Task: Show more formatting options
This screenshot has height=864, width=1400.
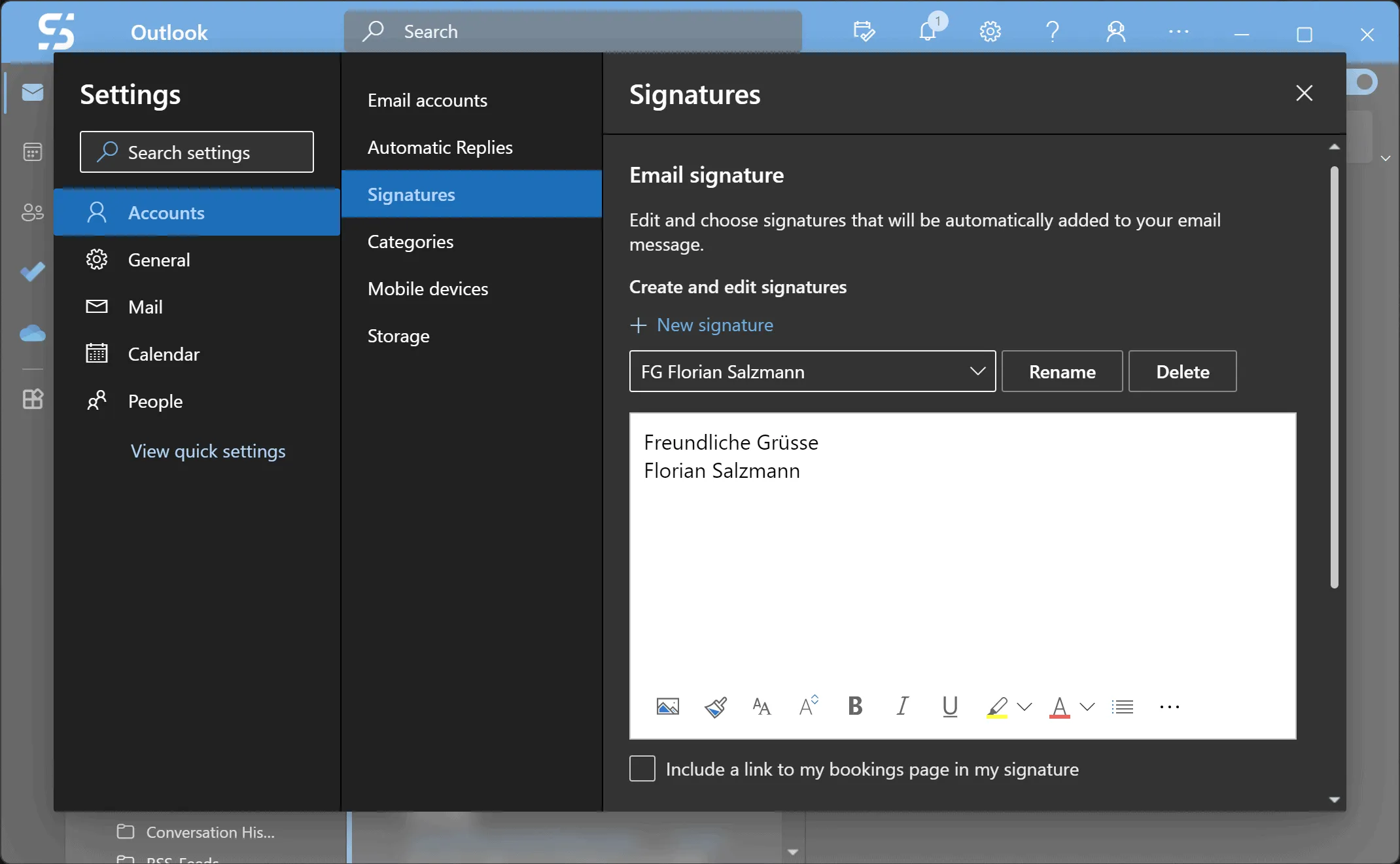Action: click(x=1169, y=707)
